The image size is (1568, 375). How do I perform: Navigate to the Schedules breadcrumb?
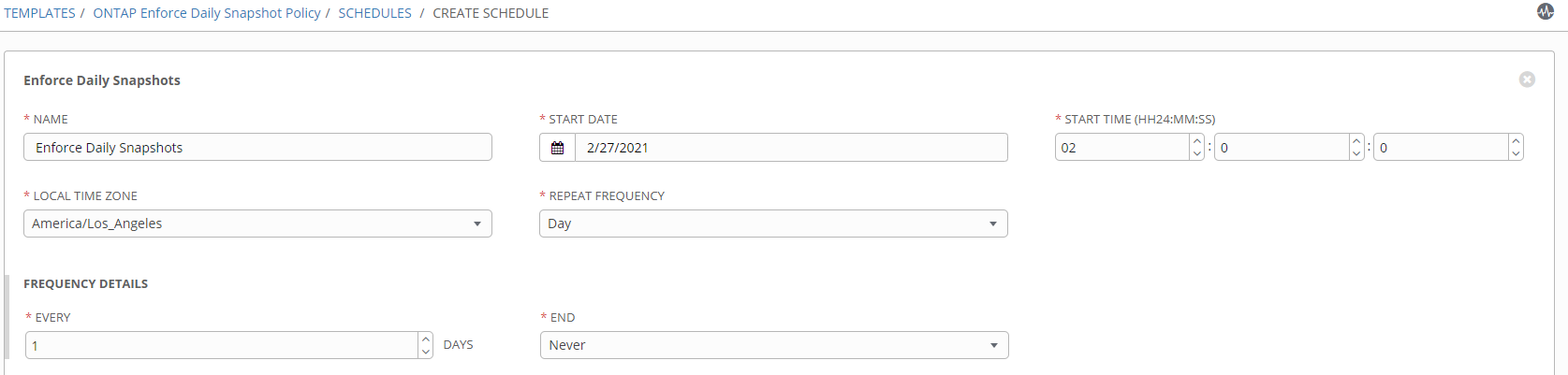tap(374, 13)
